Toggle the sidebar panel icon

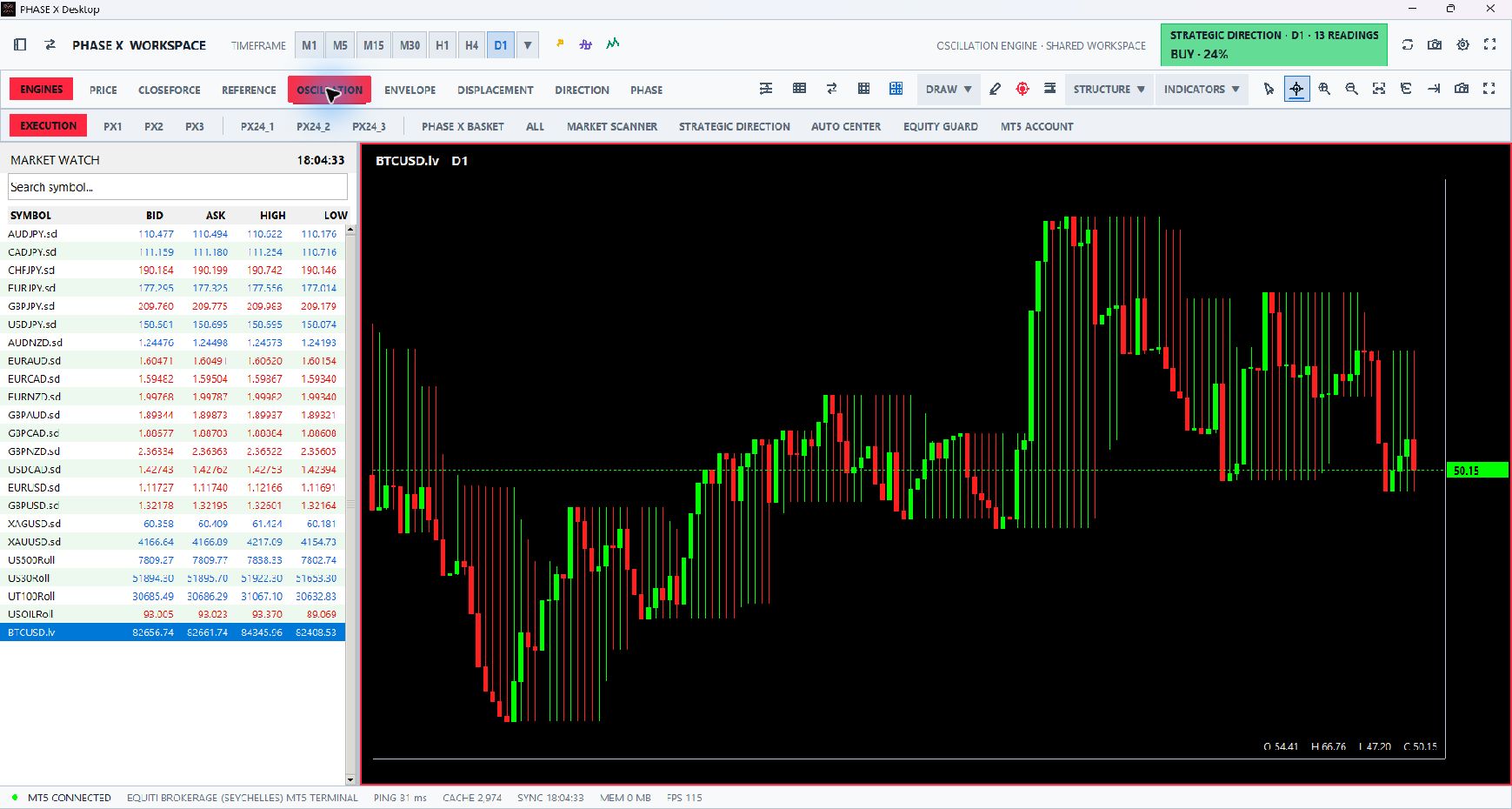point(21,44)
